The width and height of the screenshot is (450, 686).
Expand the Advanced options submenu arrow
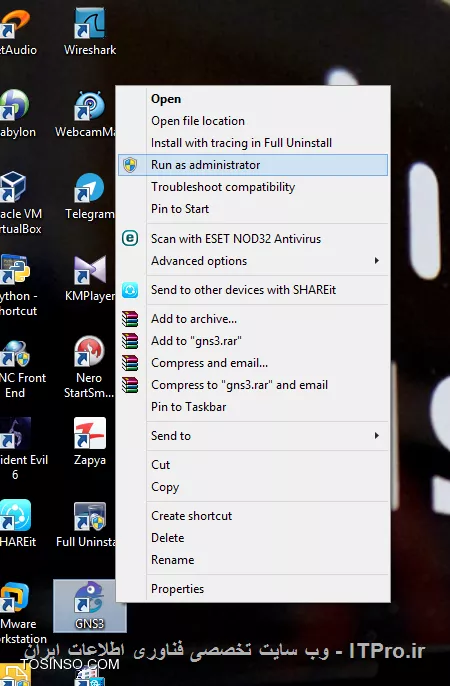377,261
